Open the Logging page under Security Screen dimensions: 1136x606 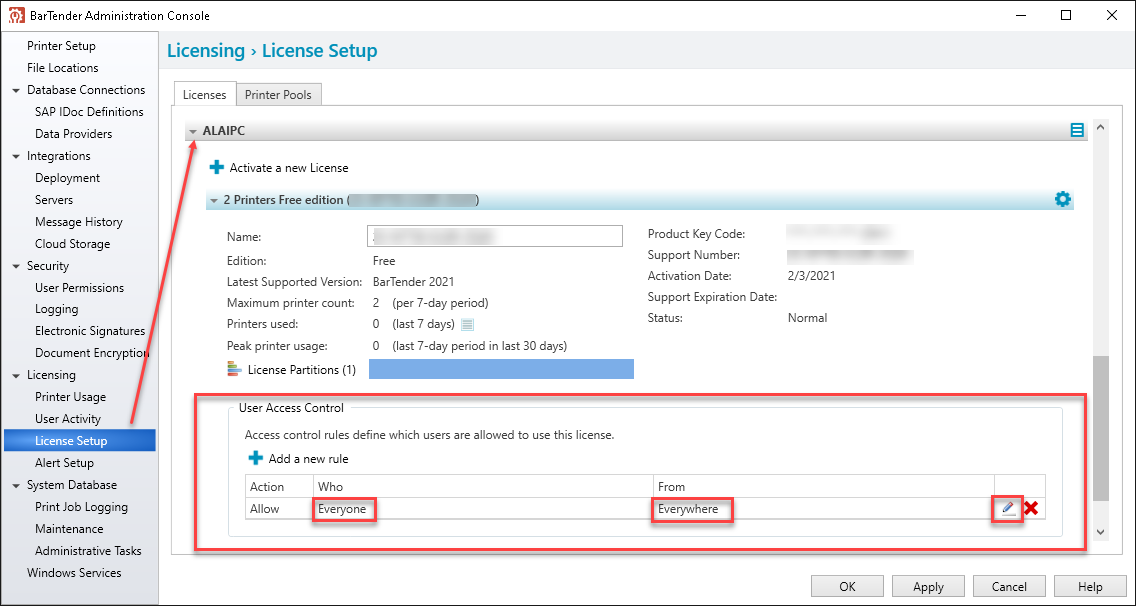point(57,309)
